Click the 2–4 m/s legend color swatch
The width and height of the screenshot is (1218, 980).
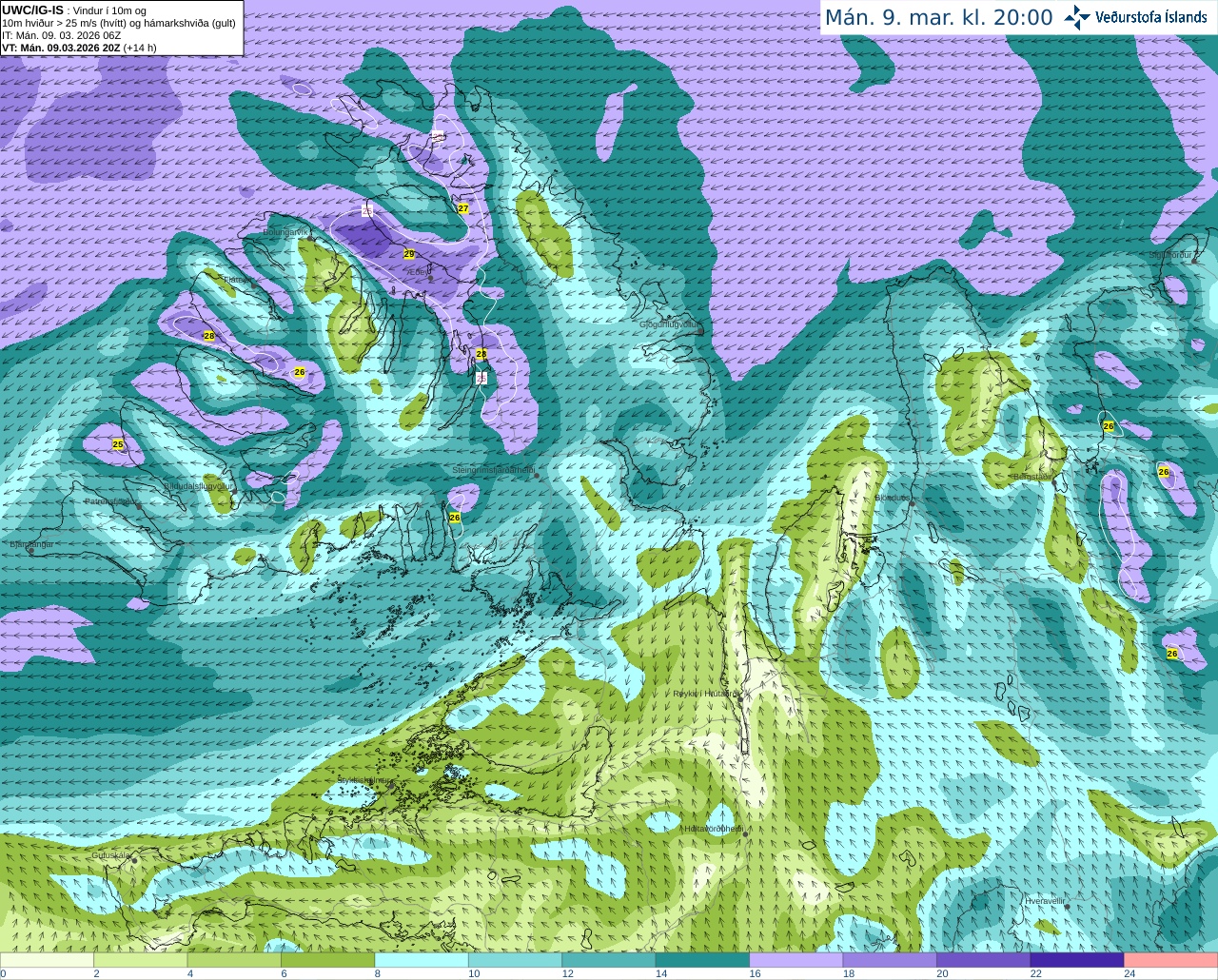point(141,960)
